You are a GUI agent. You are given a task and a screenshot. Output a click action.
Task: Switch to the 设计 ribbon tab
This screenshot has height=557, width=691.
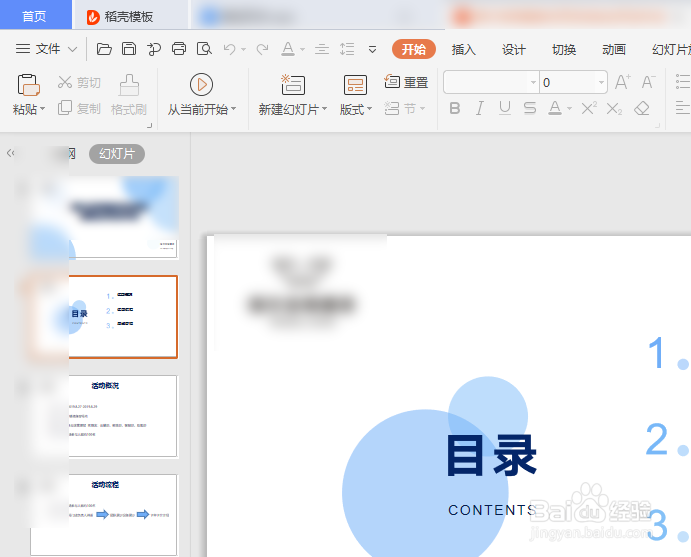[x=514, y=49]
